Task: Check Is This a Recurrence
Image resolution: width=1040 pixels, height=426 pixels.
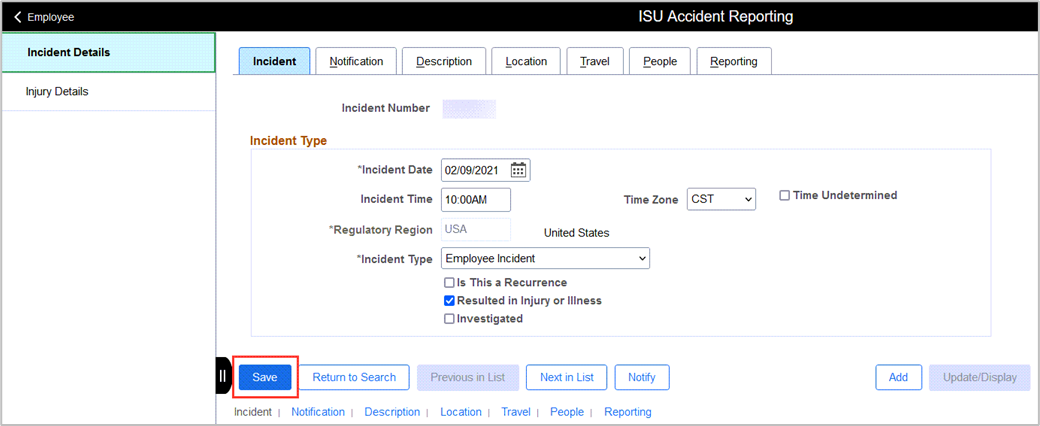Action: pos(450,283)
